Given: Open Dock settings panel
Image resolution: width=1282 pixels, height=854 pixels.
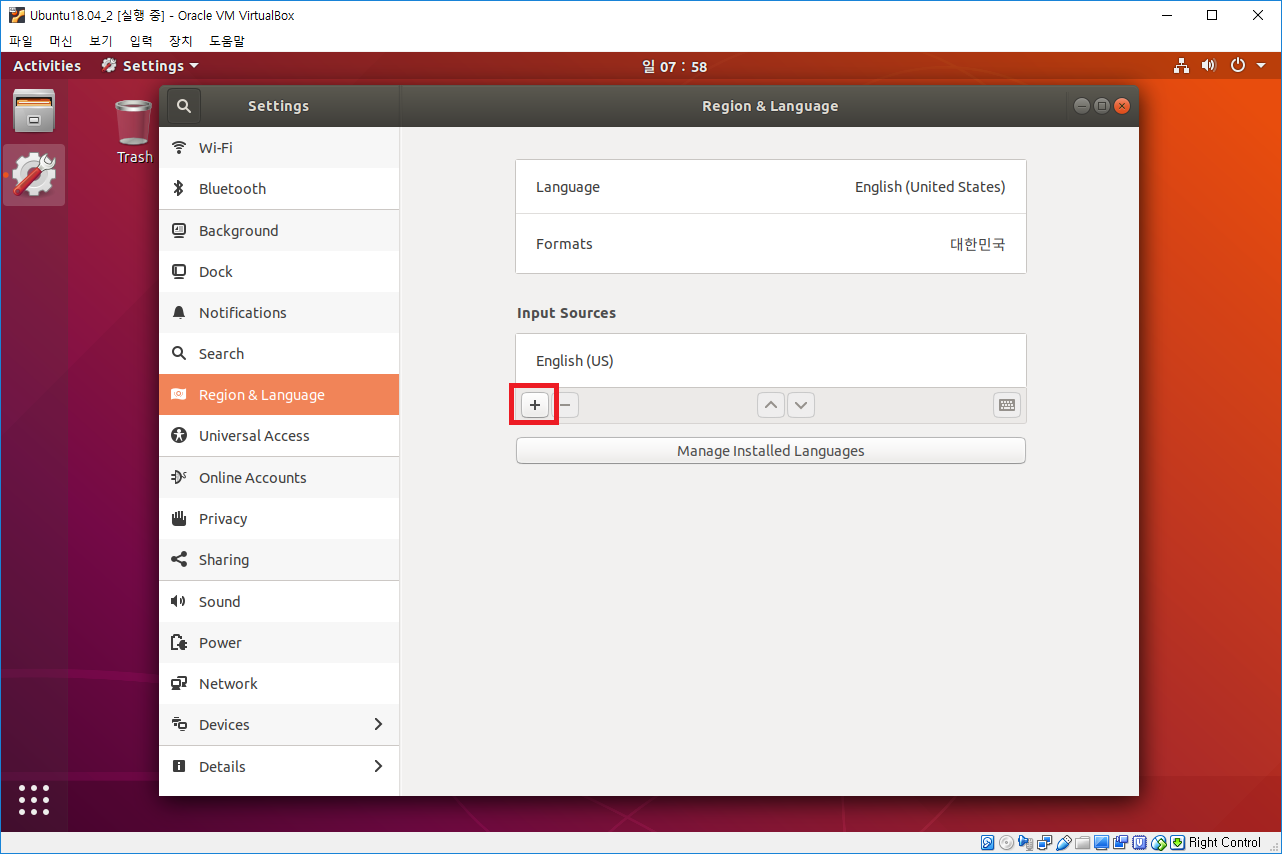Looking at the screenshot, I should 279,272.
